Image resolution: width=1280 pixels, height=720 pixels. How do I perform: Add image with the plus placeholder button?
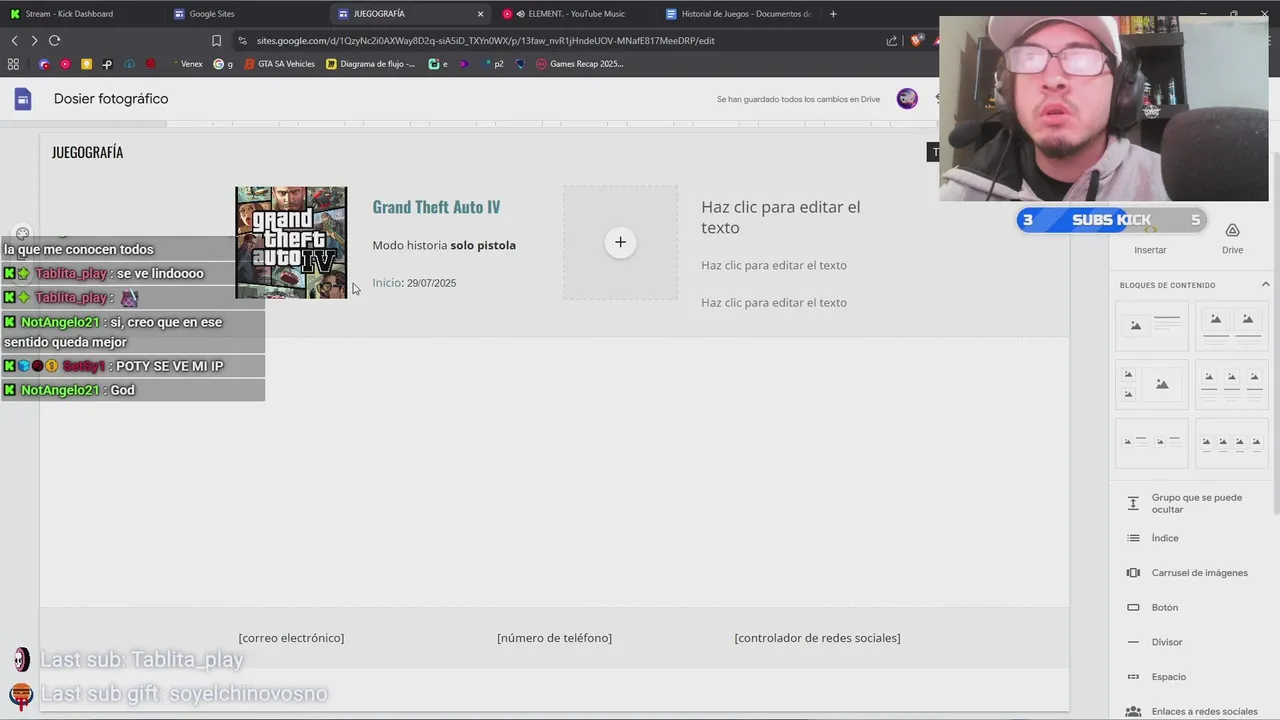tap(620, 242)
